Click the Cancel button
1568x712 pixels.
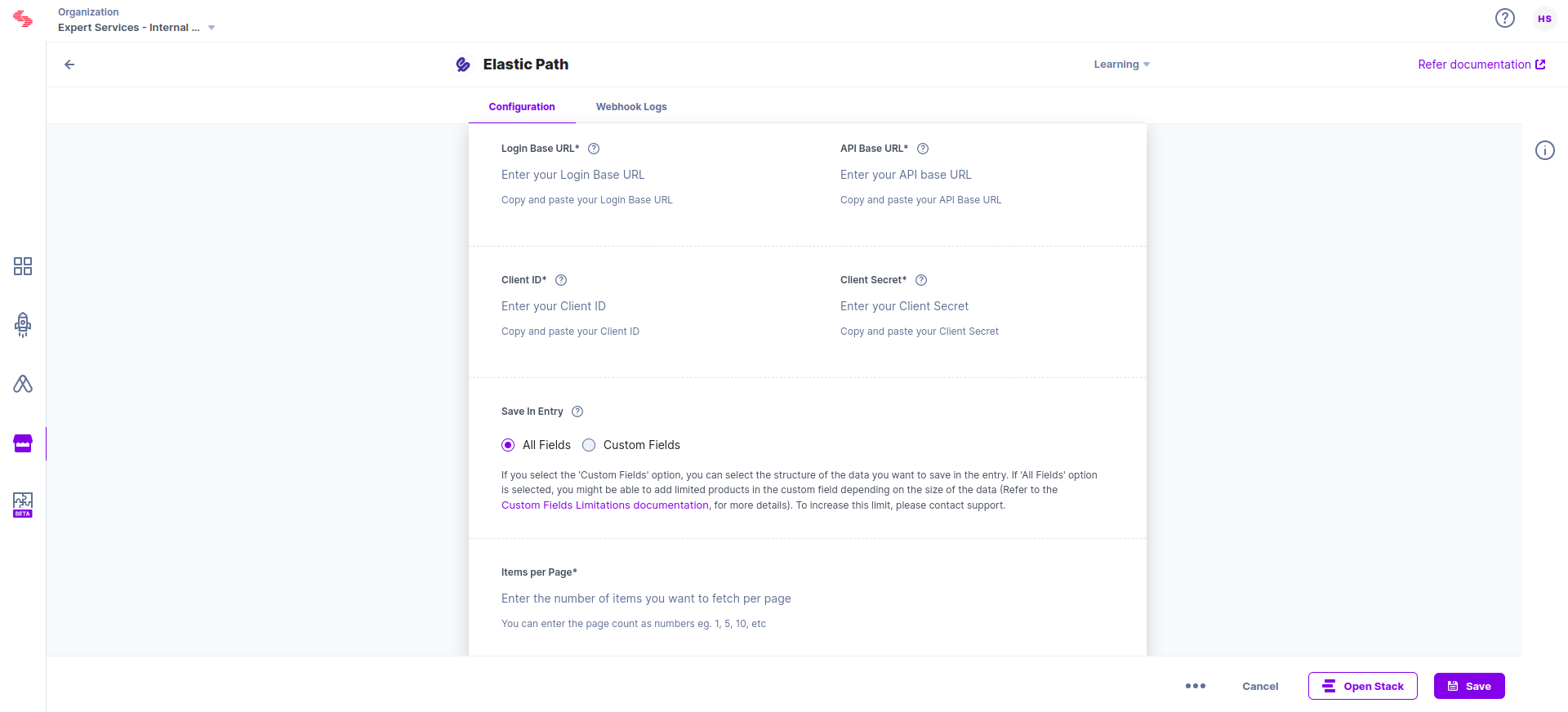tap(1260, 686)
